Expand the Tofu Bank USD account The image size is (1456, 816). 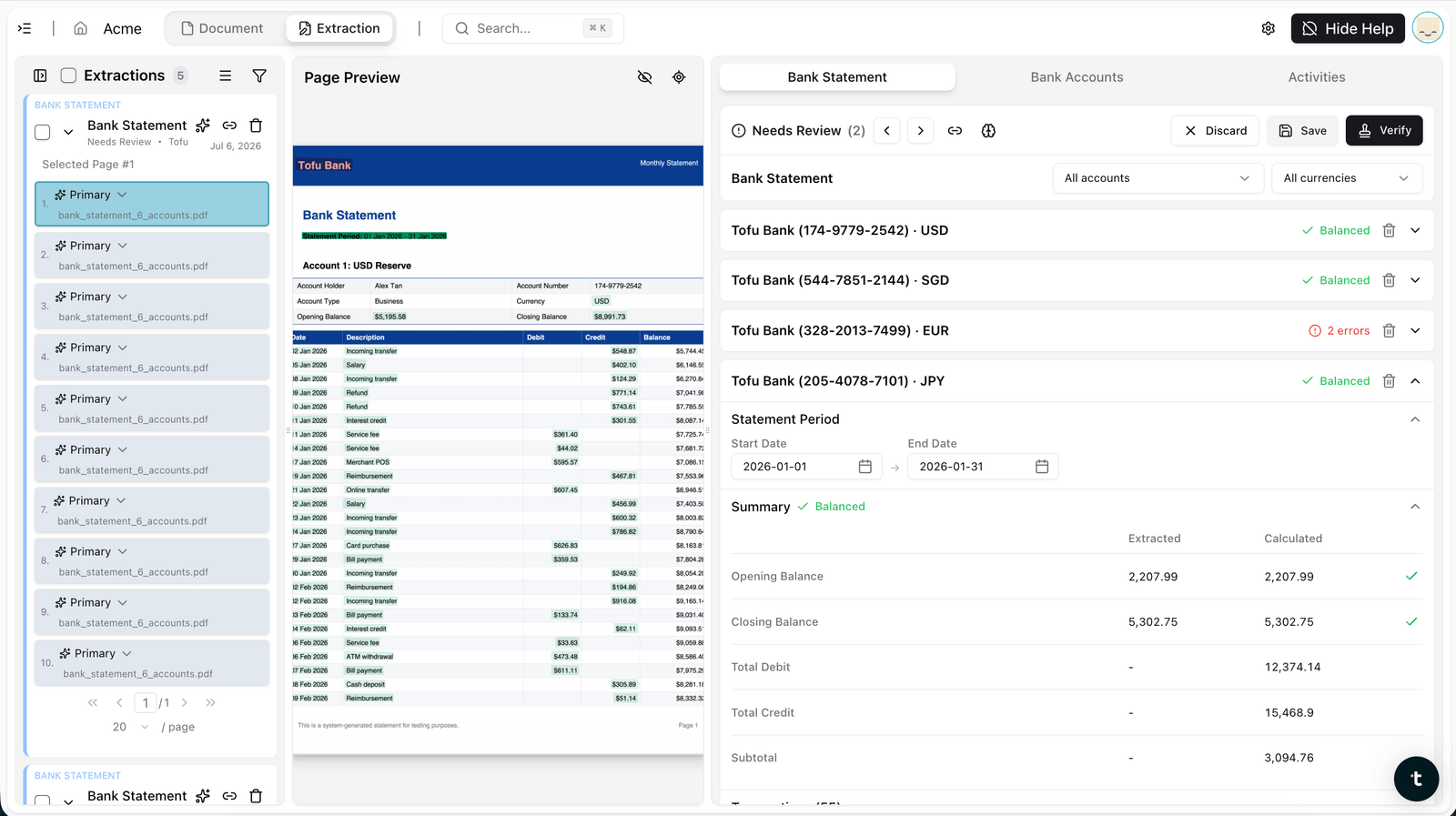tap(1415, 230)
